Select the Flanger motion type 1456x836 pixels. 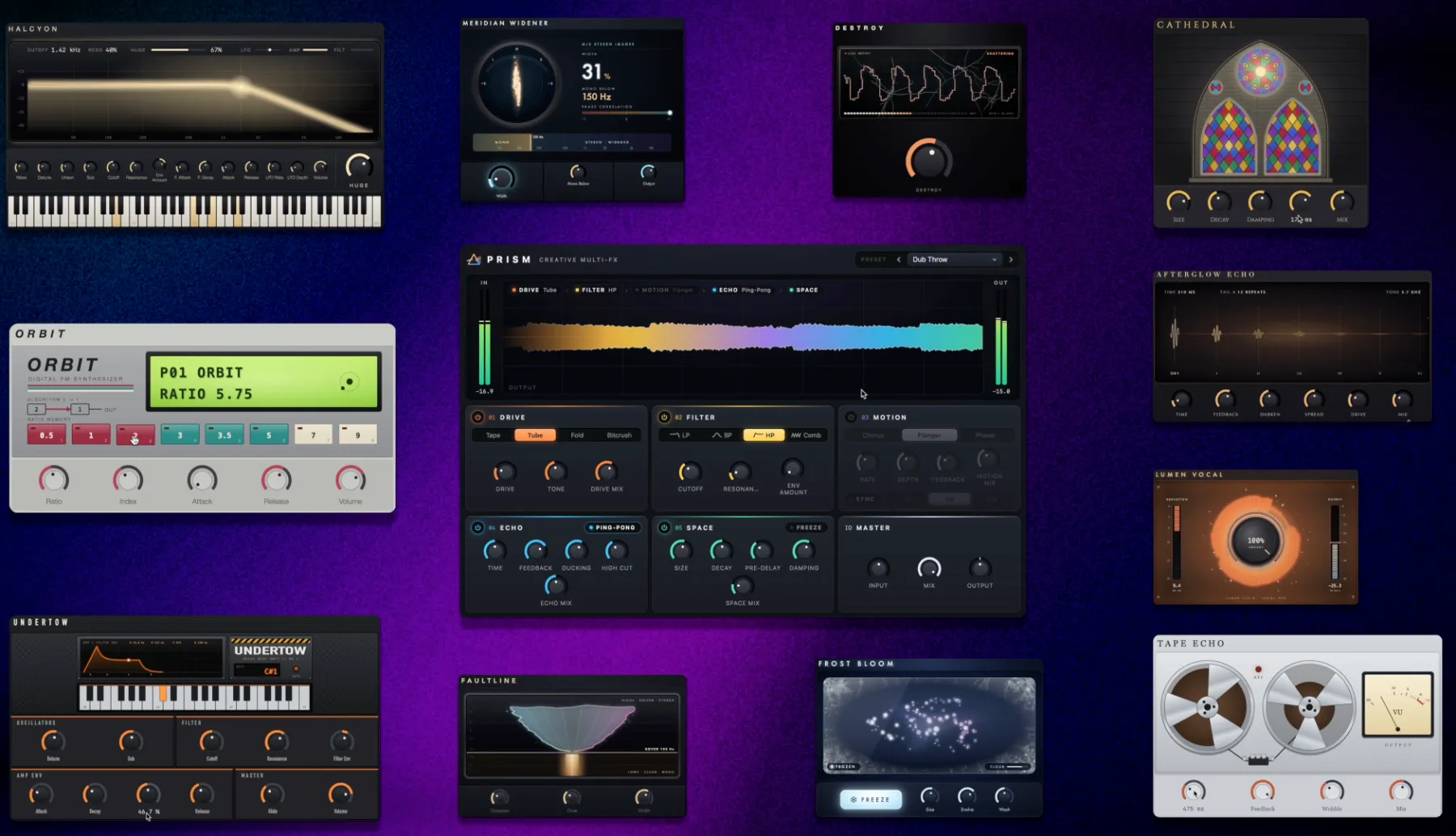click(x=929, y=435)
